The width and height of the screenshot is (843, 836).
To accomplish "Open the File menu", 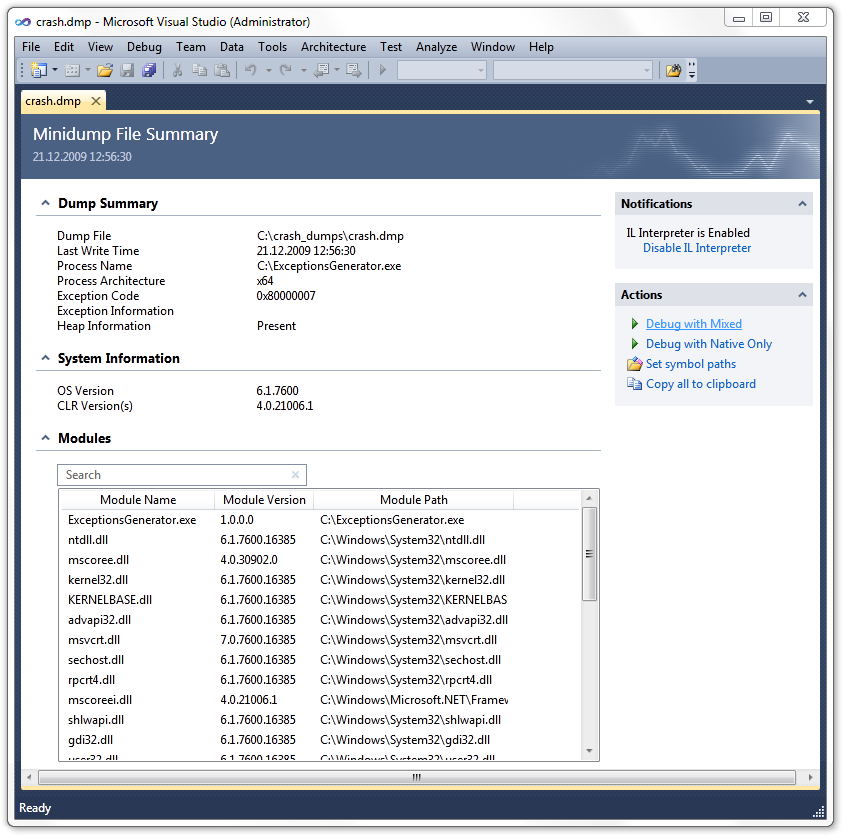I will pos(31,47).
